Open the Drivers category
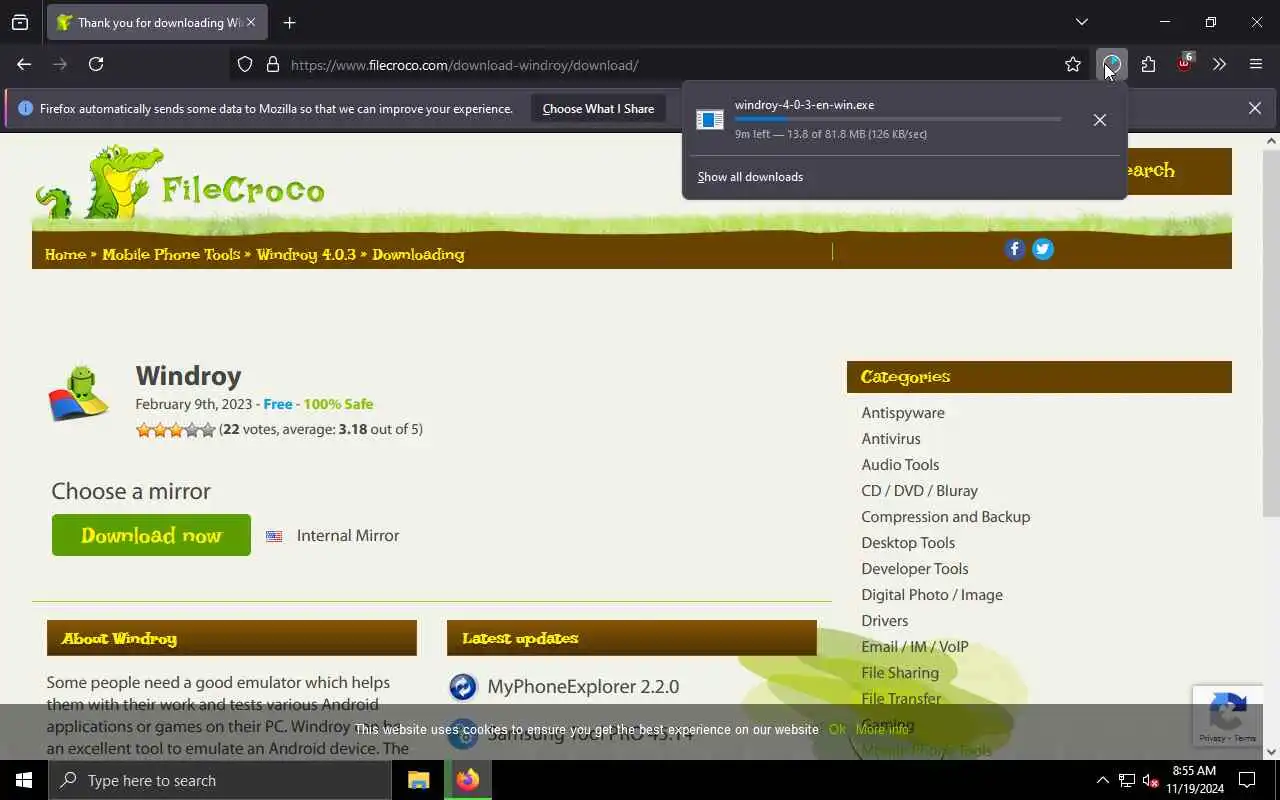 pos(885,621)
